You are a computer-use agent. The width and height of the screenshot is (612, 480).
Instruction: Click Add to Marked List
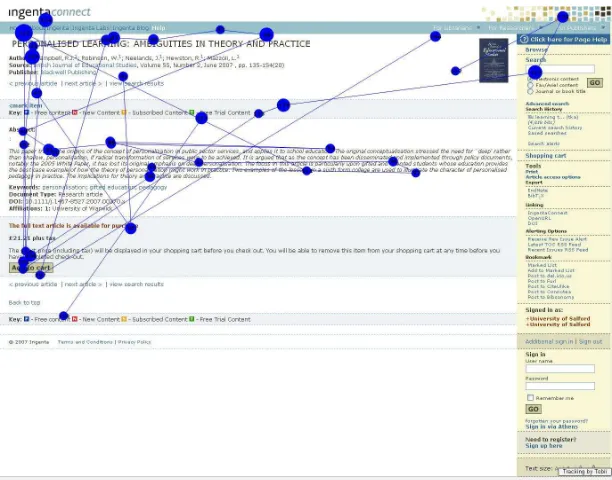[x=551, y=270]
